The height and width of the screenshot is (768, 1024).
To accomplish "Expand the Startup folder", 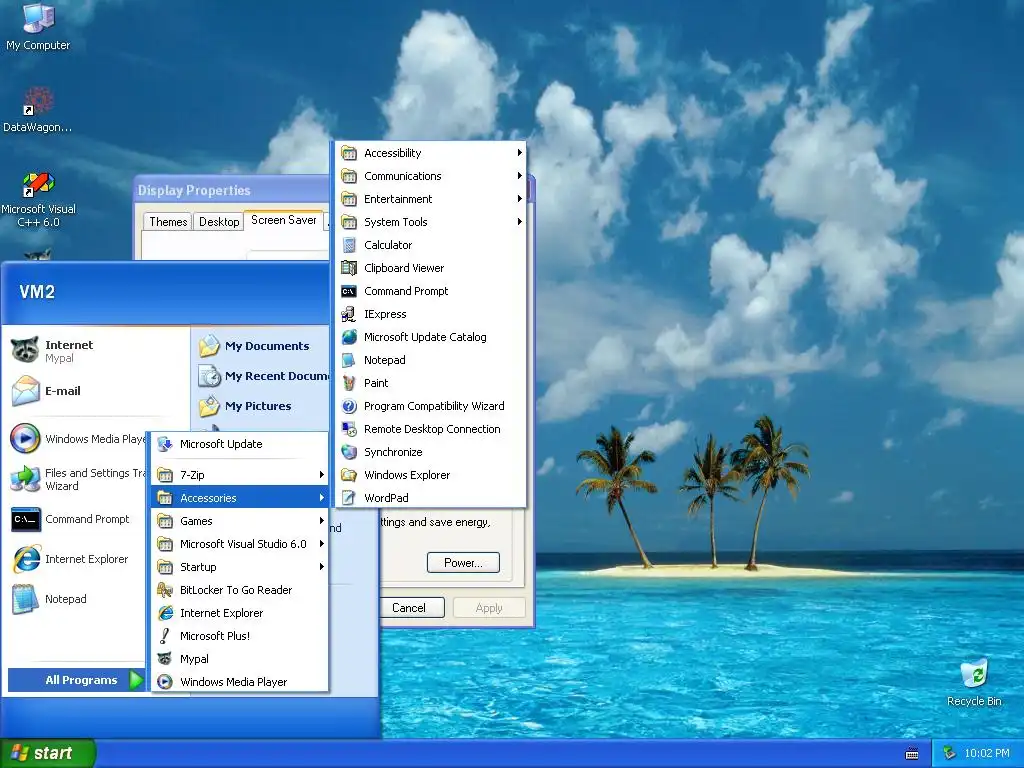I will [x=240, y=567].
